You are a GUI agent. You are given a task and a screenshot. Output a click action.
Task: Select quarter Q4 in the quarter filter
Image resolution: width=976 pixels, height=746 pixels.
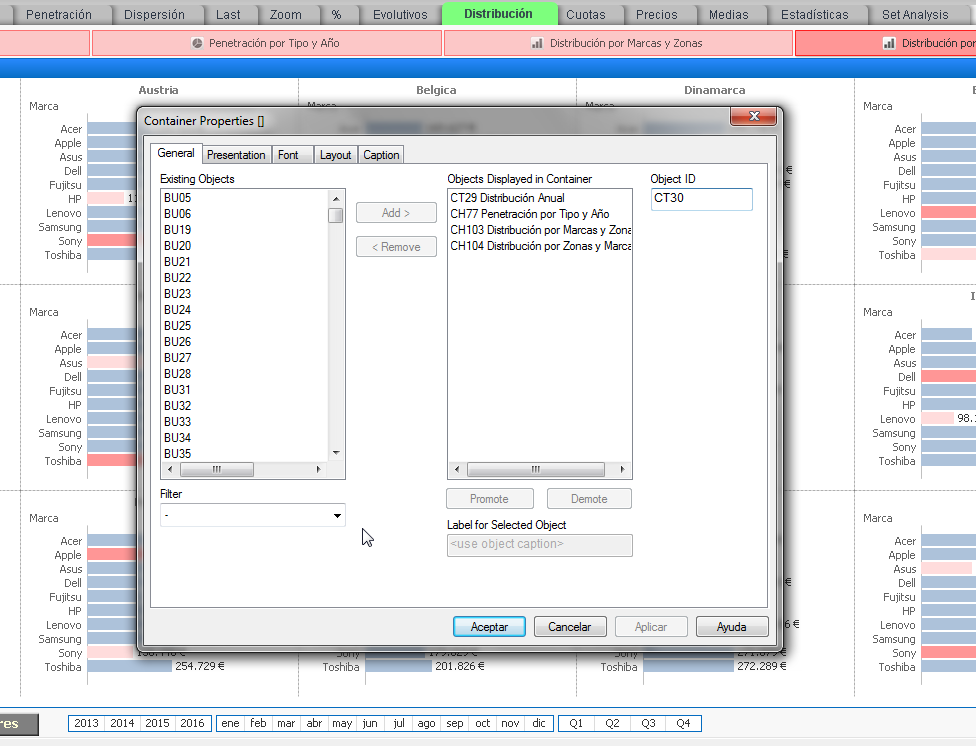pyautogui.click(x=683, y=723)
